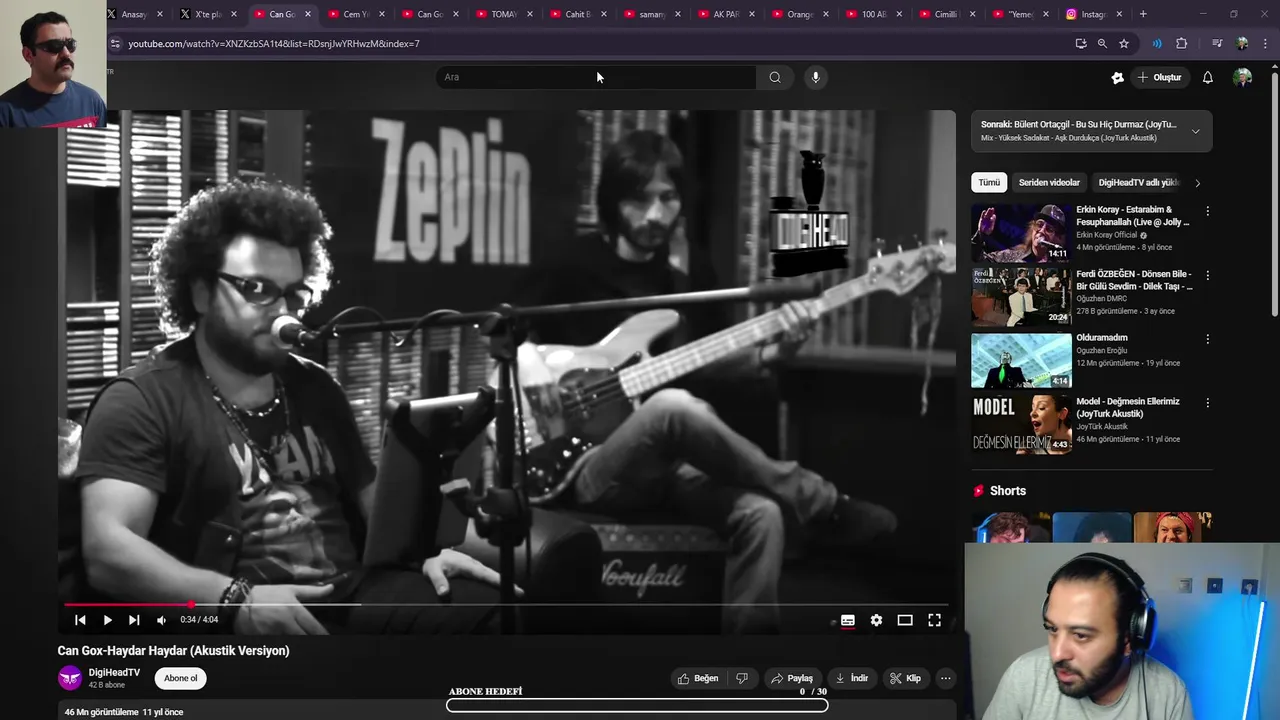
Task: Open the DigiHeadTV channel avatar
Action: point(70,678)
